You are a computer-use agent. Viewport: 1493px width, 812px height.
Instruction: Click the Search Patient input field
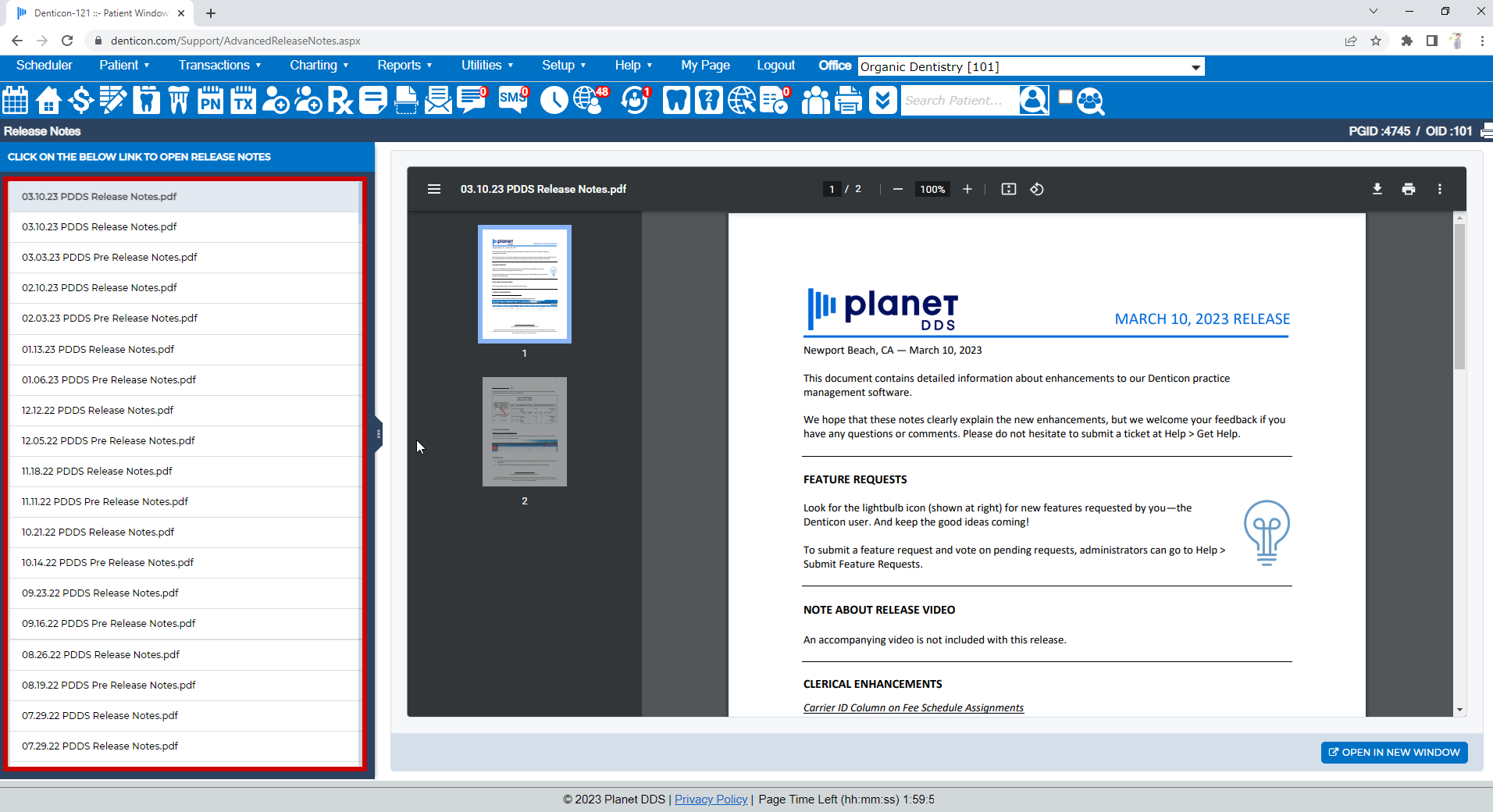coord(960,101)
